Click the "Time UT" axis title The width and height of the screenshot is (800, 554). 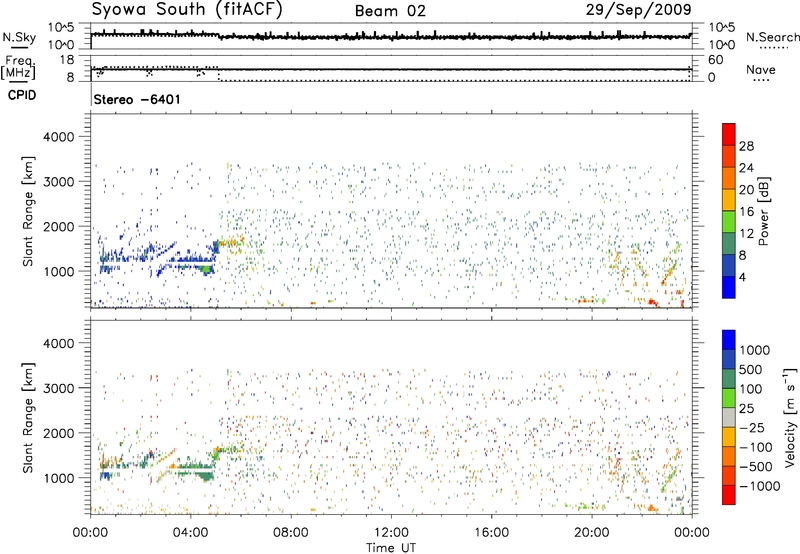pyautogui.click(x=391, y=548)
